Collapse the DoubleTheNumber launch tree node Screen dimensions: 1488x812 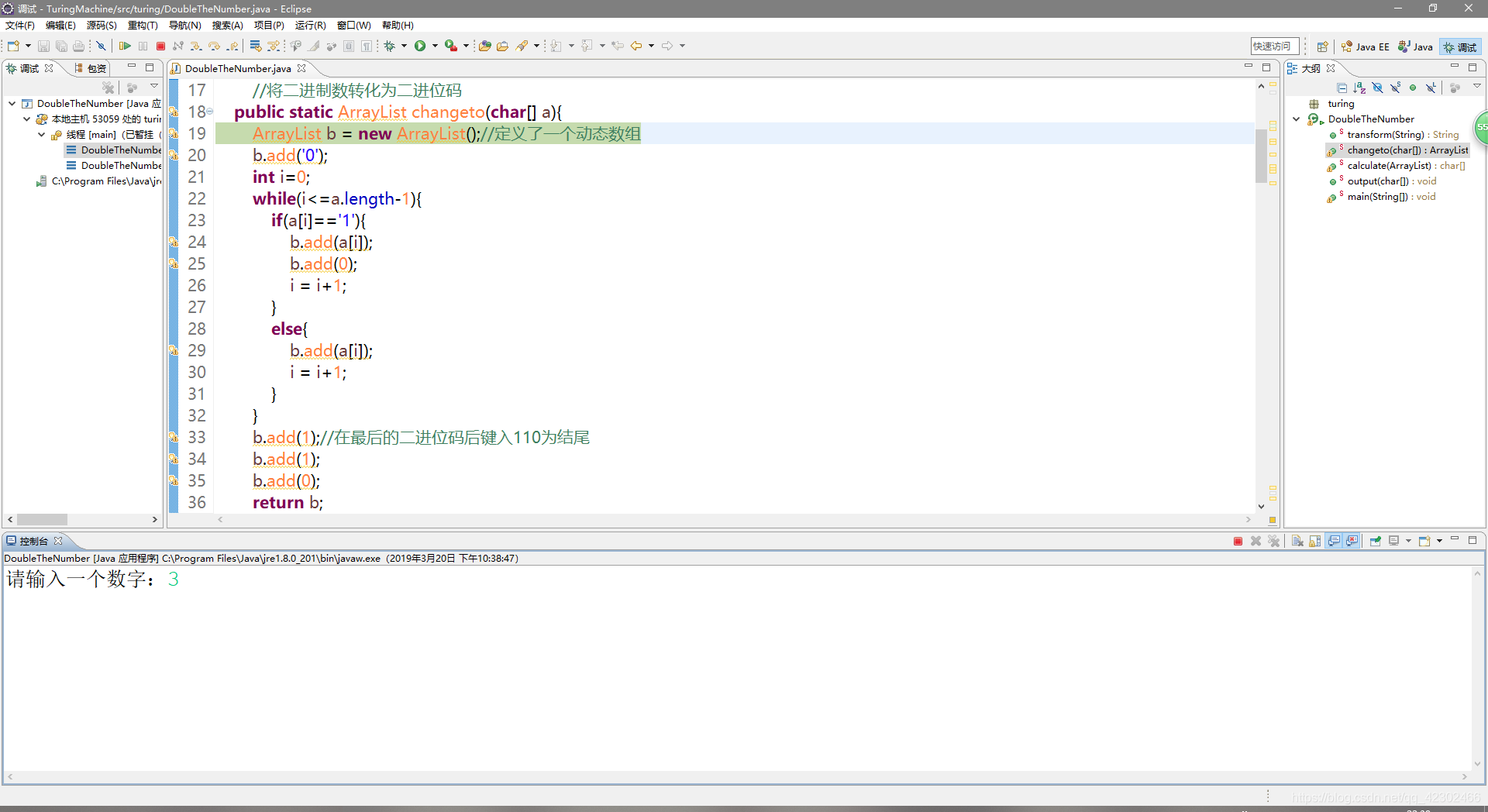(x=12, y=104)
